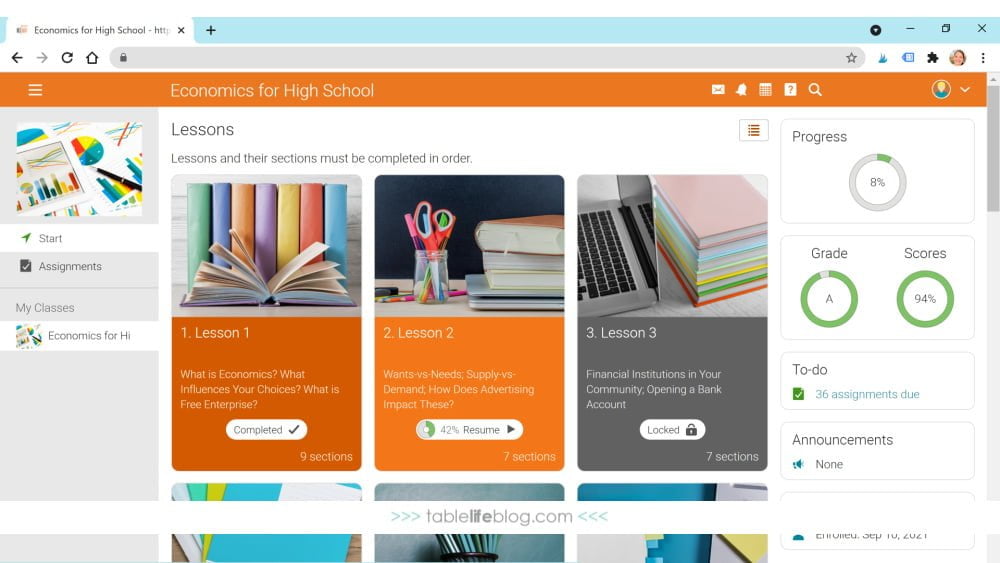The image size is (1000, 563).
Task: Open the browser extensions puzzle icon
Action: [932, 58]
